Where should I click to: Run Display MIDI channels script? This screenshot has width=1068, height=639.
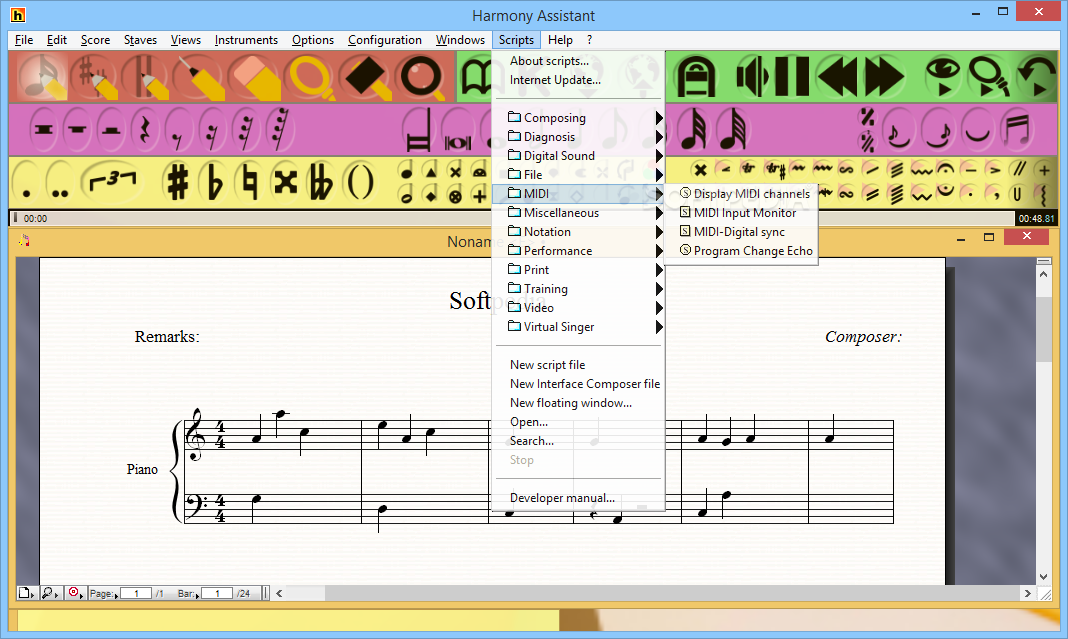pyautogui.click(x=744, y=194)
